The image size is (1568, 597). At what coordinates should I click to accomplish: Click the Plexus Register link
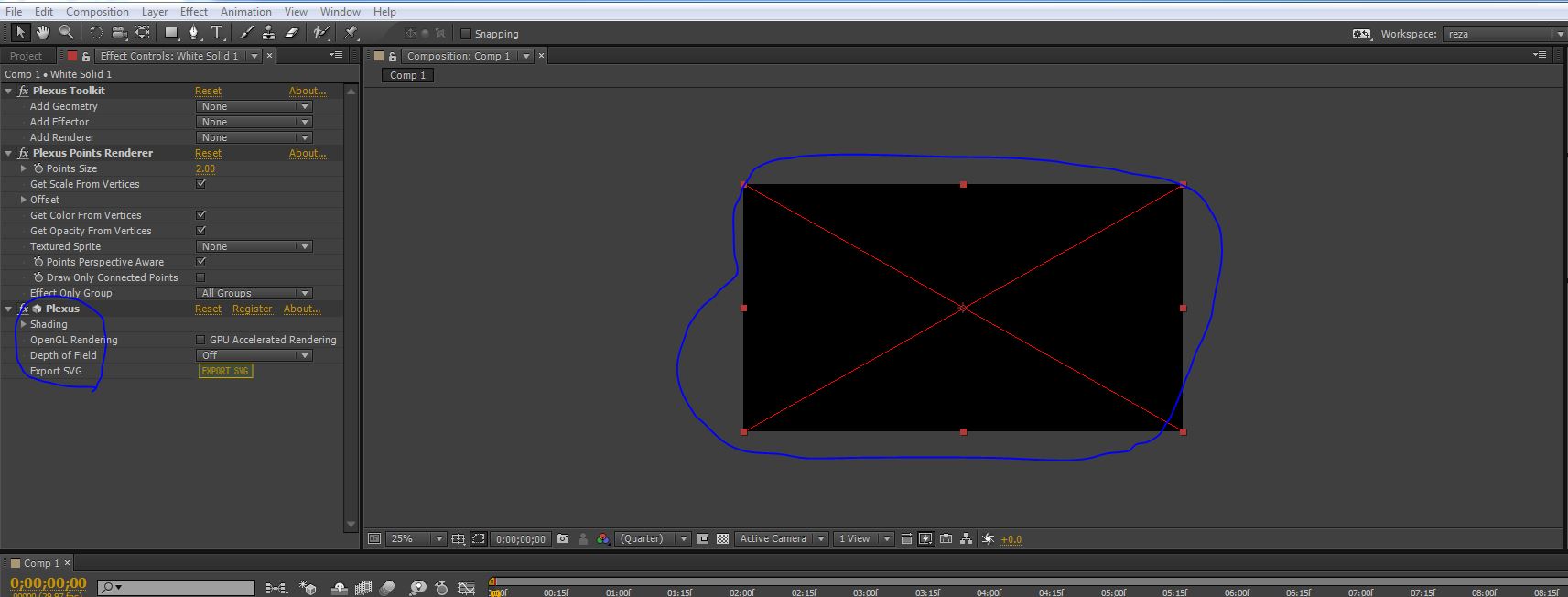[253, 309]
